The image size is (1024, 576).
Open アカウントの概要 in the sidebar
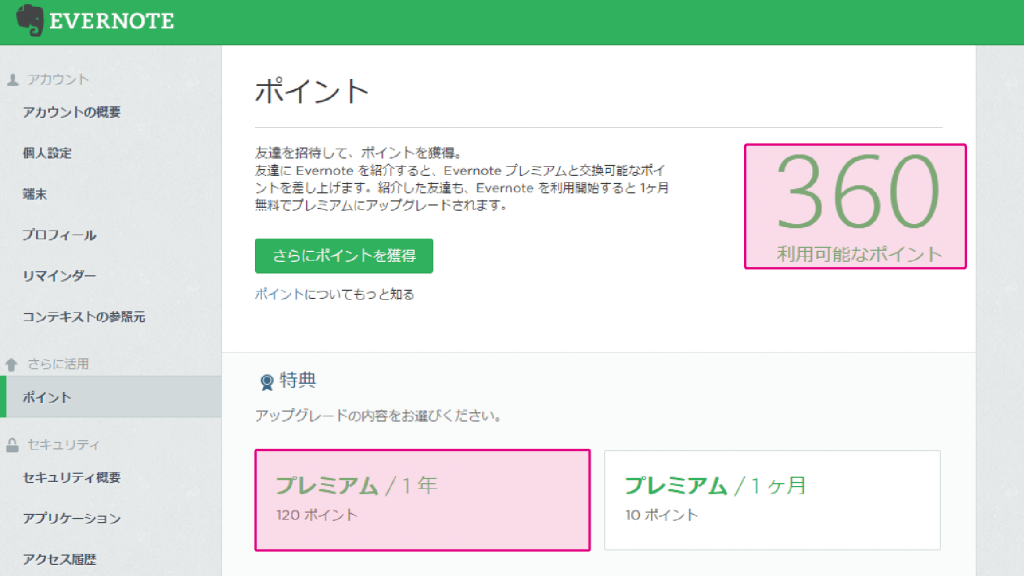point(72,112)
